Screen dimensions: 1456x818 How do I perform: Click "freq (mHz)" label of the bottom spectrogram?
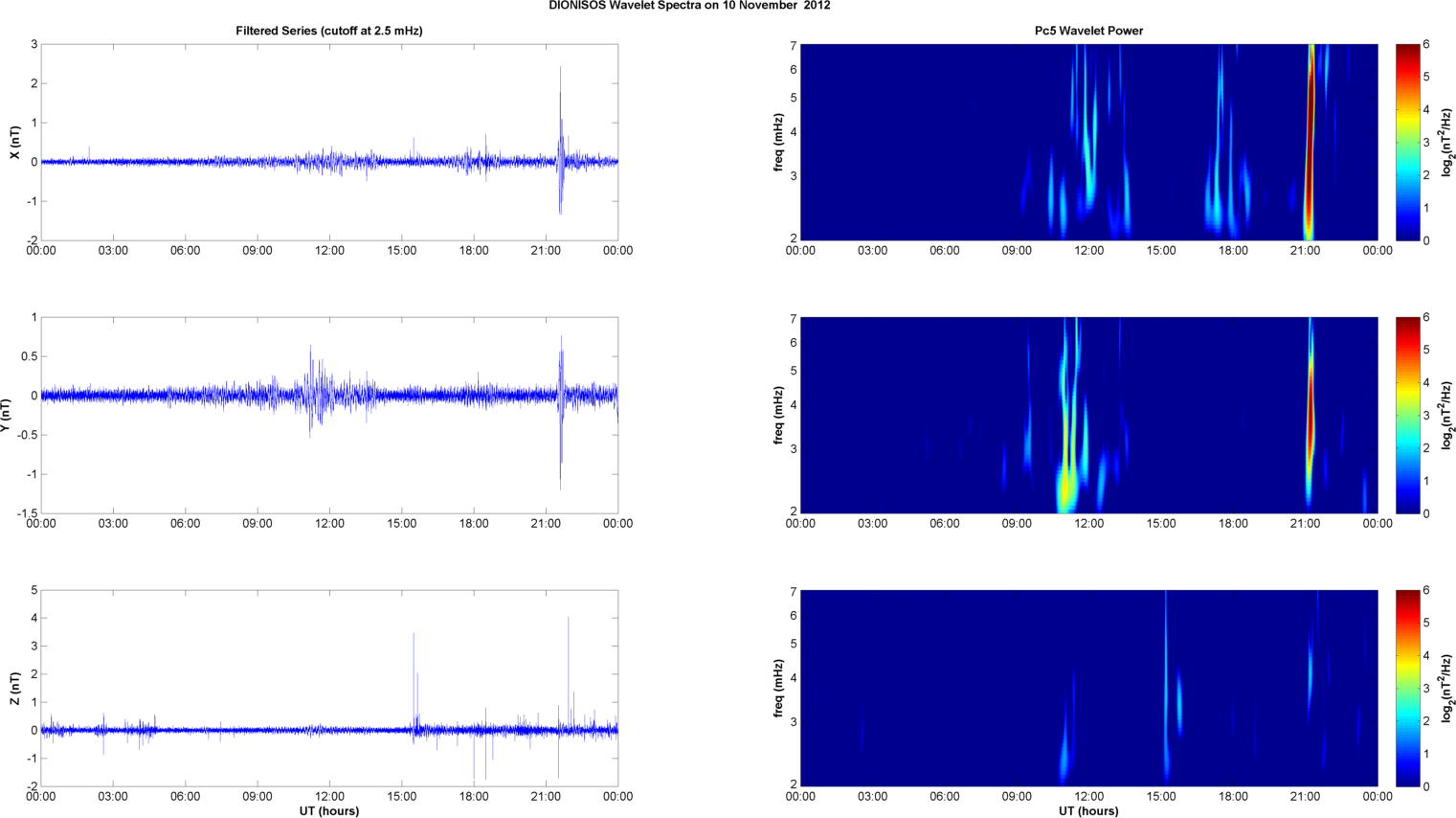[x=779, y=689]
